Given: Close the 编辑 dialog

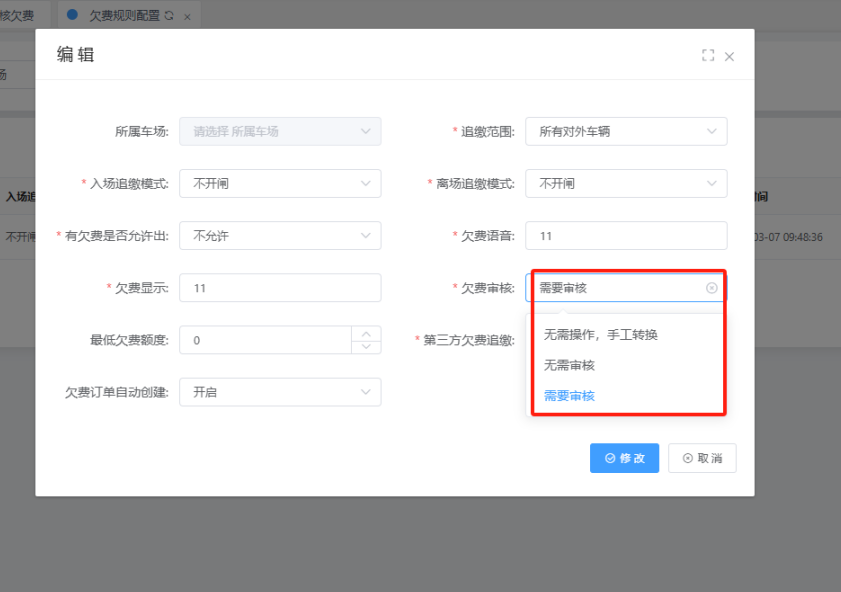Looking at the screenshot, I should (729, 56).
